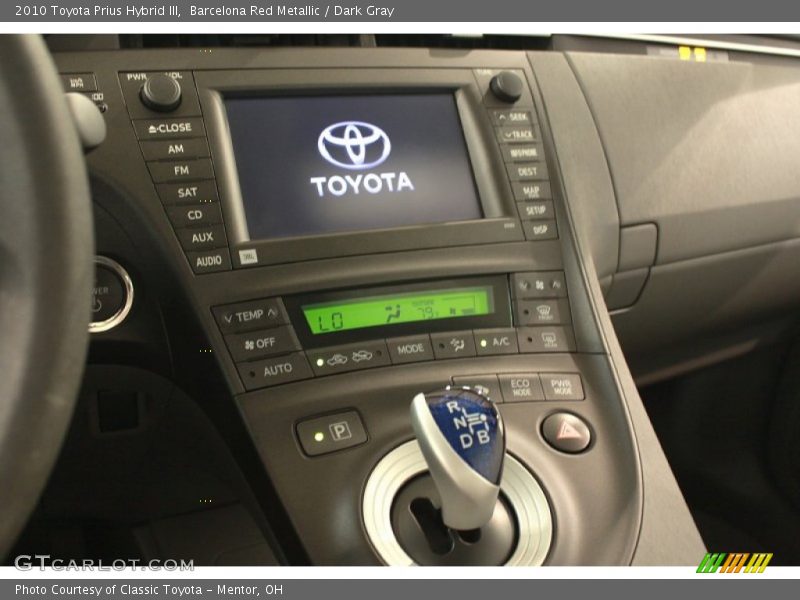Tap the POWER start button behind the wheel
This screenshot has height=600, width=800.
tap(109, 294)
